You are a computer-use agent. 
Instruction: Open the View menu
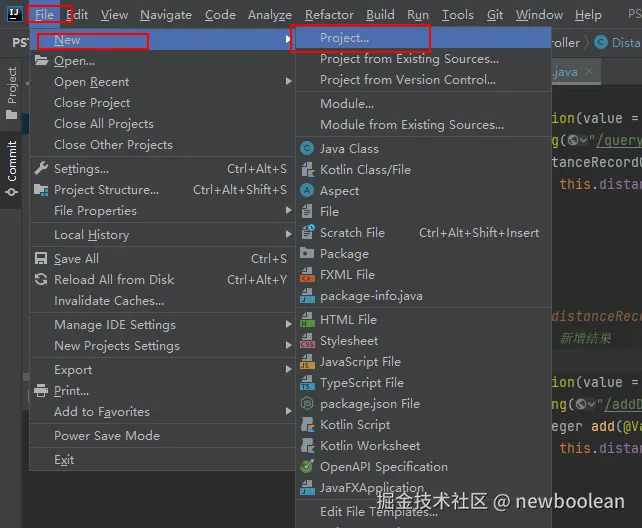114,15
